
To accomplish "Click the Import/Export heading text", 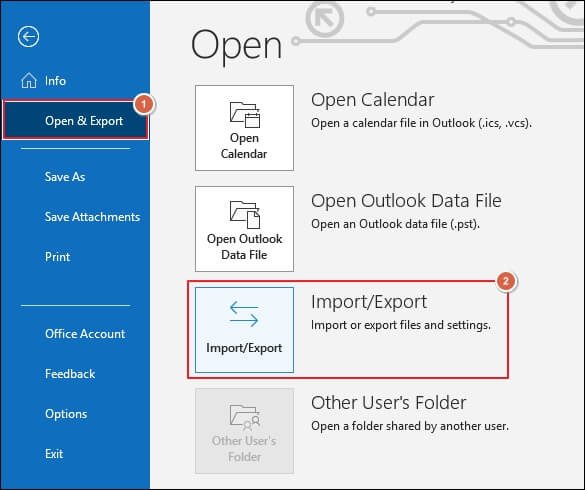I will click(369, 302).
